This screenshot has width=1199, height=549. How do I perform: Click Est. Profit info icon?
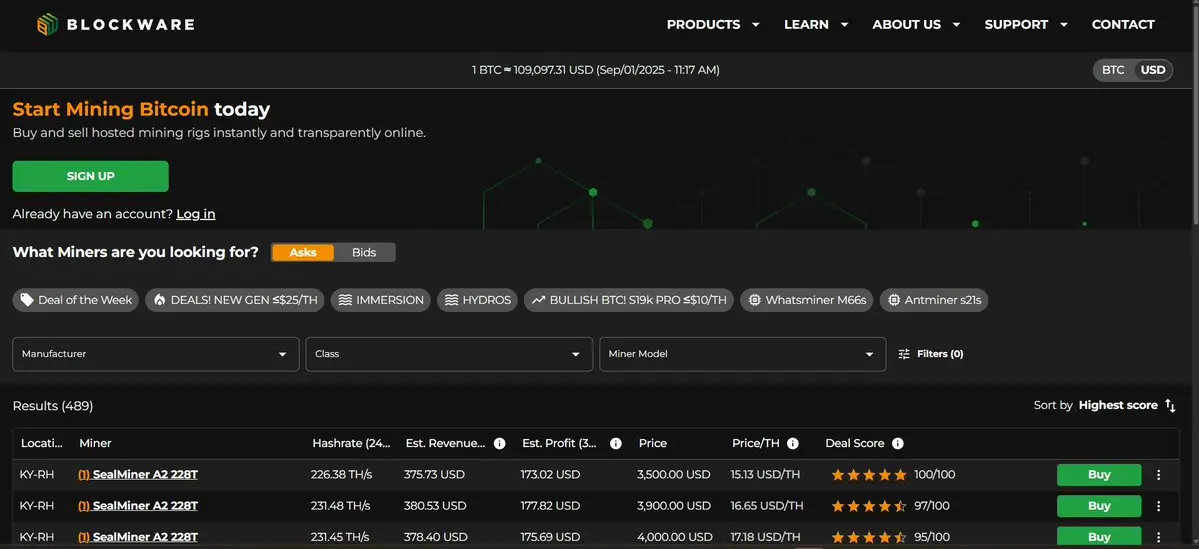click(x=616, y=443)
